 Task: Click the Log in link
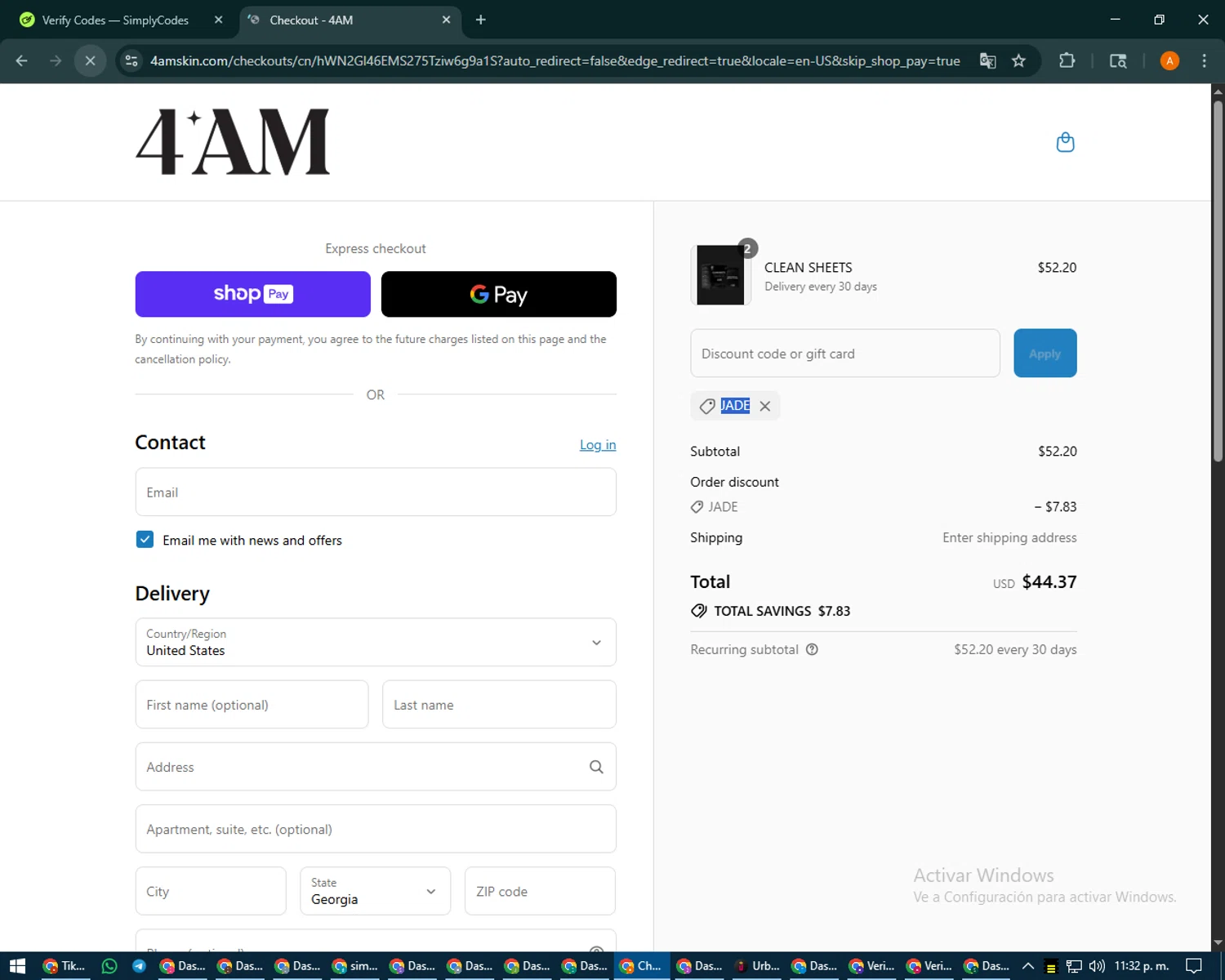coord(598,444)
